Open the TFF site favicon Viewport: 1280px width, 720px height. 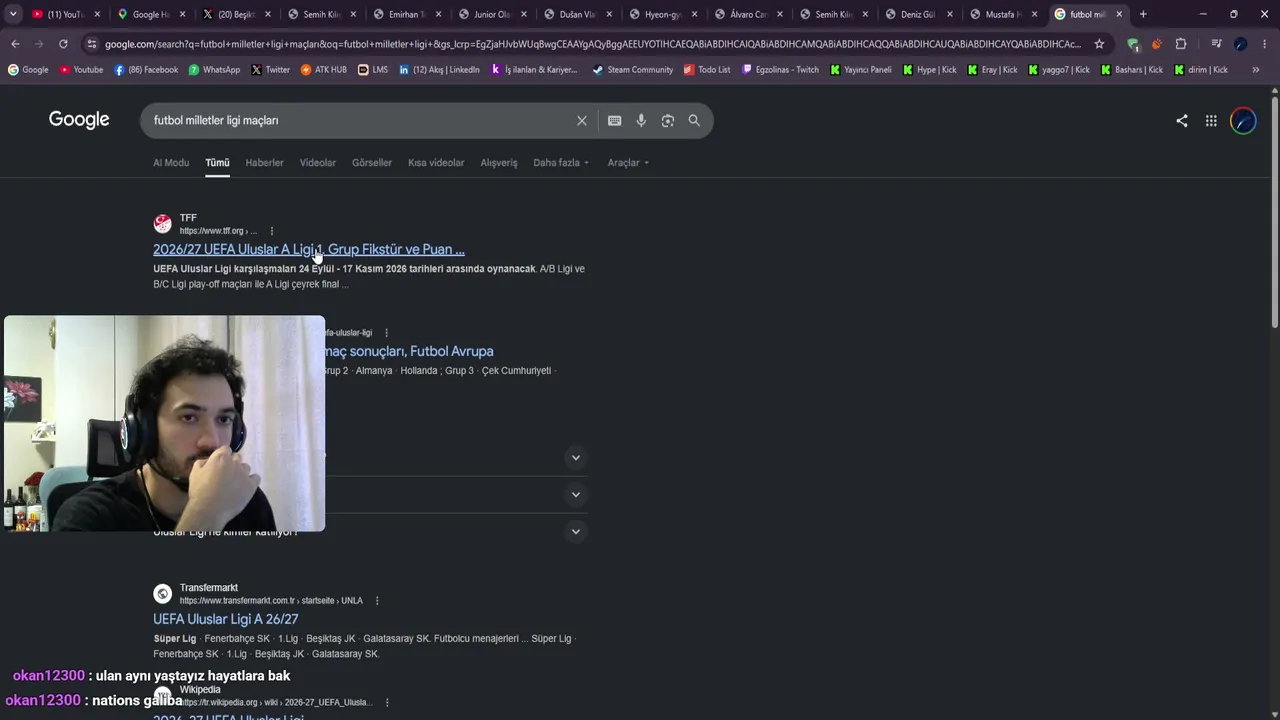162,224
